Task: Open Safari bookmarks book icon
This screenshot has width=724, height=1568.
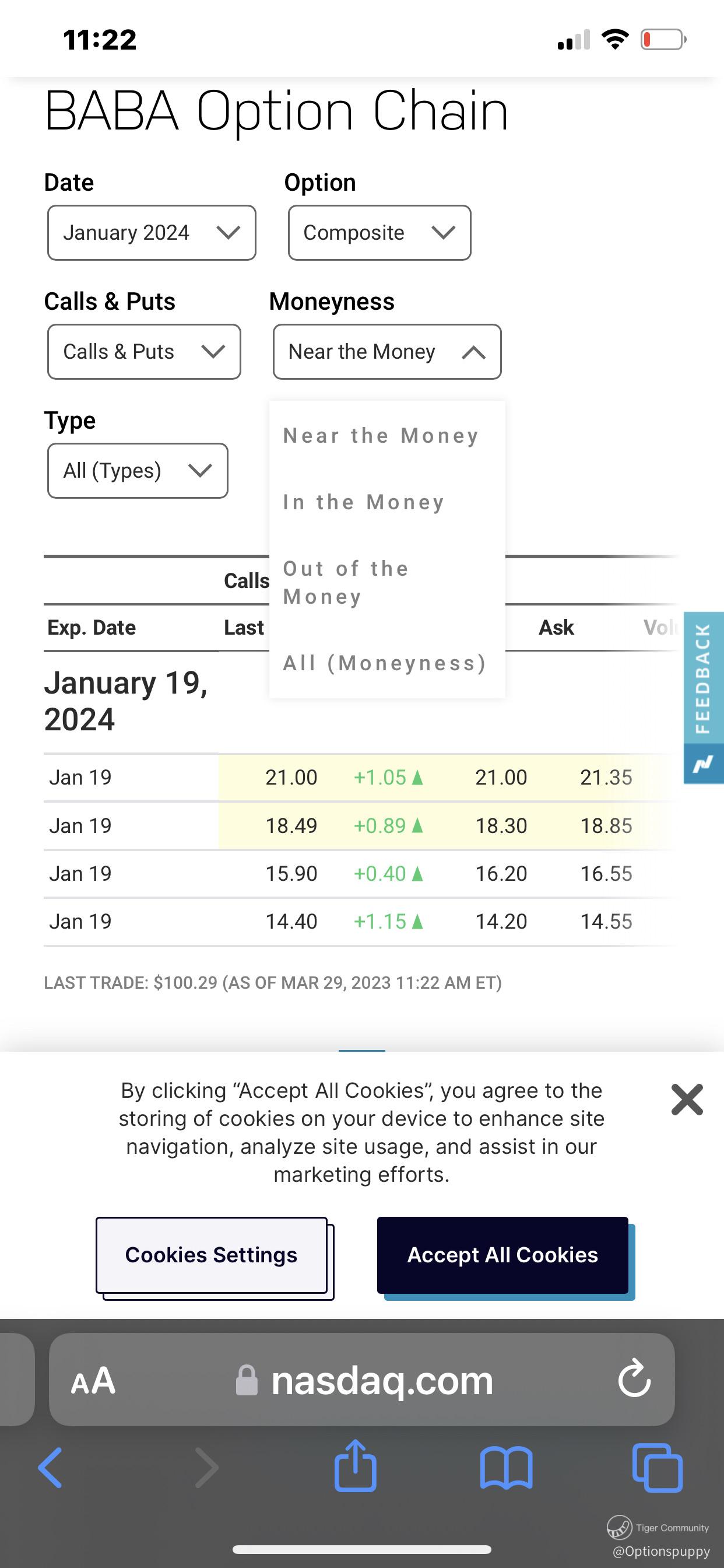Action: [506, 1468]
